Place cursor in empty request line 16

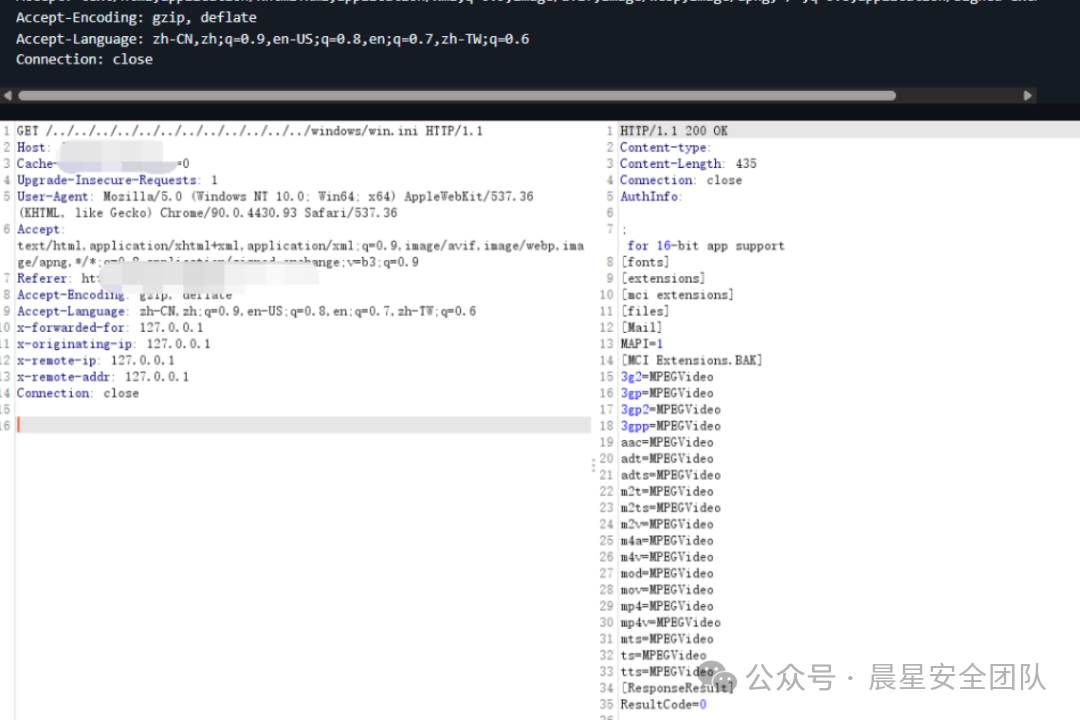300,426
